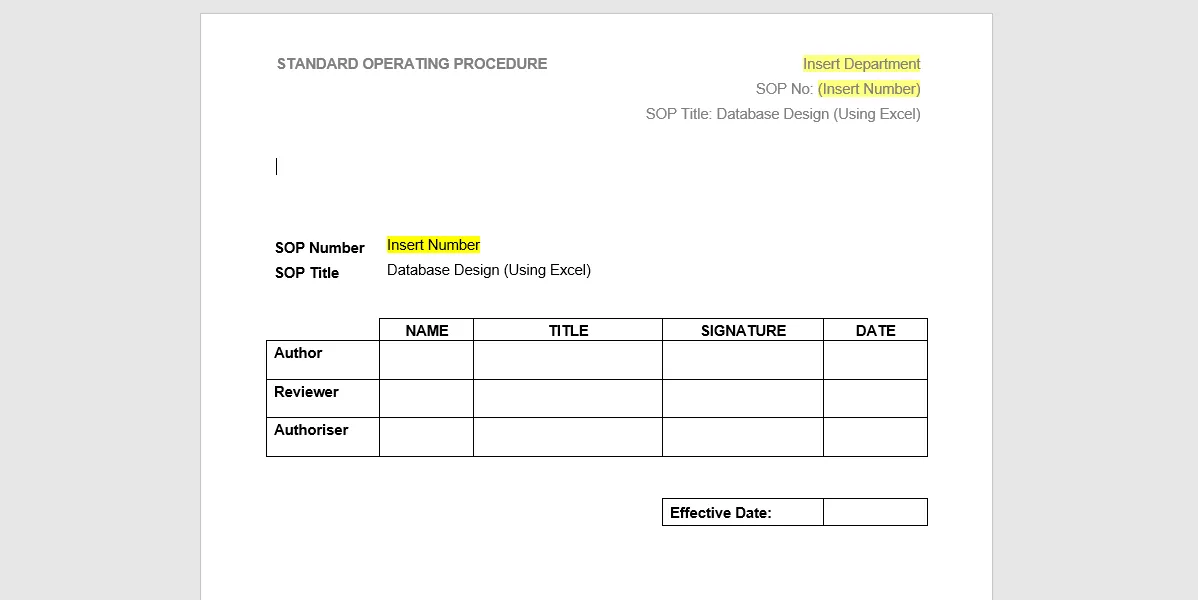Place cursor in Author's Title cell
The height and width of the screenshot is (600, 1198).
coord(568,360)
